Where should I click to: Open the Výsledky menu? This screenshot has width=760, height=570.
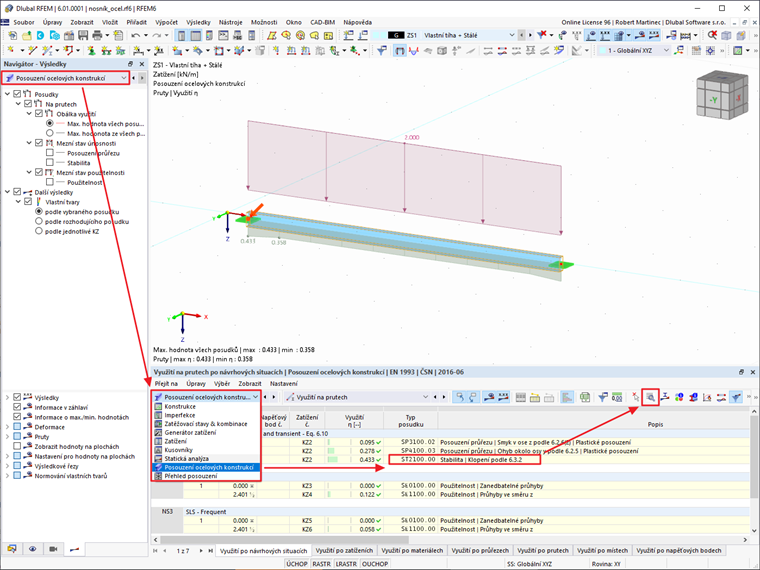click(198, 22)
